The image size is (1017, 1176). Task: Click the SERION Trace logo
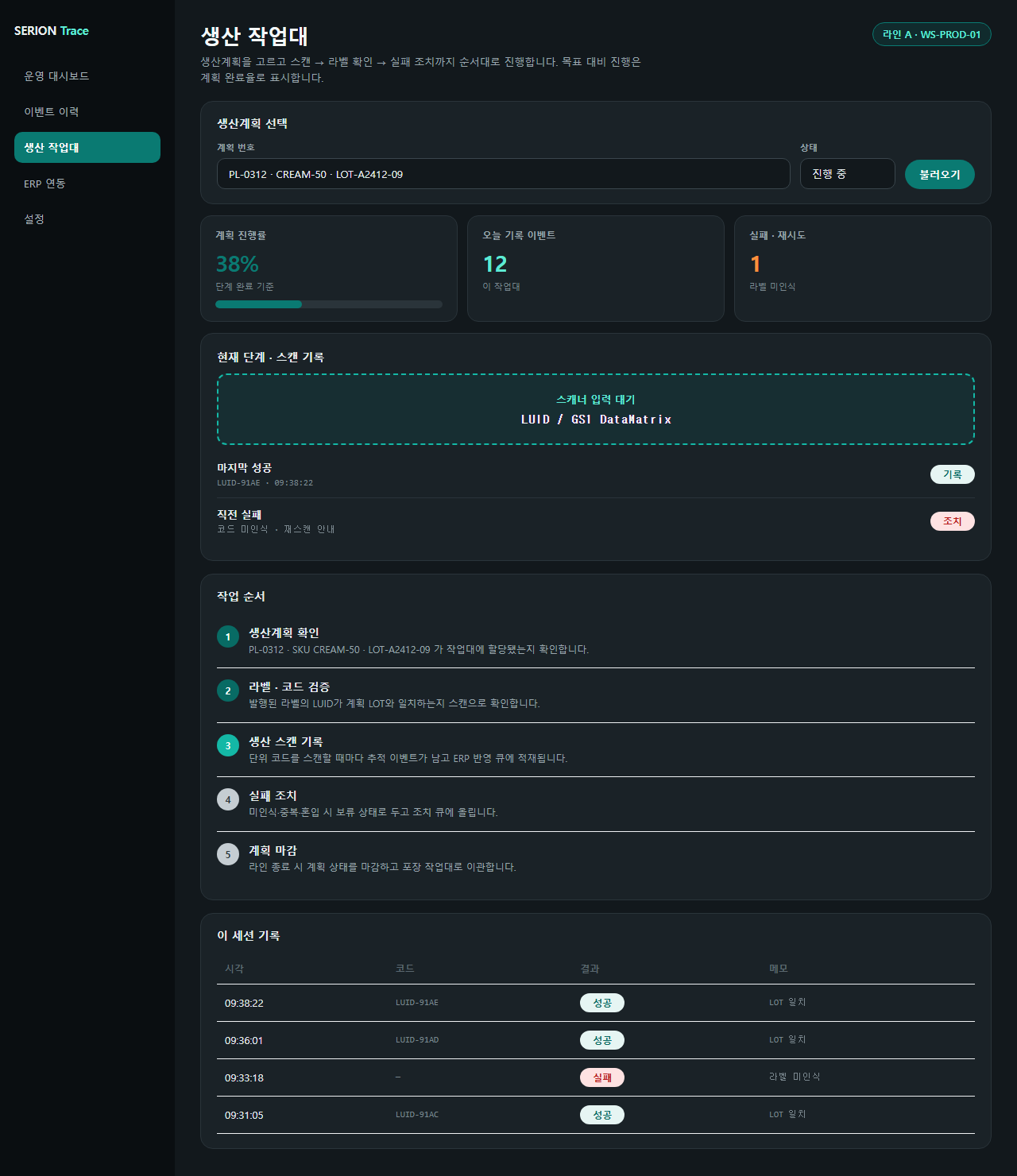[x=52, y=31]
